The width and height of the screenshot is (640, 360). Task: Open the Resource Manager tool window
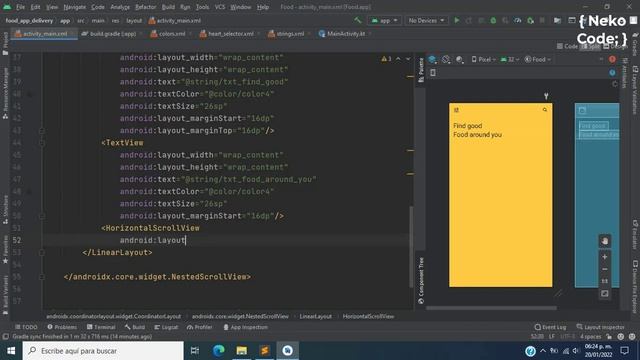(x=5, y=93)
